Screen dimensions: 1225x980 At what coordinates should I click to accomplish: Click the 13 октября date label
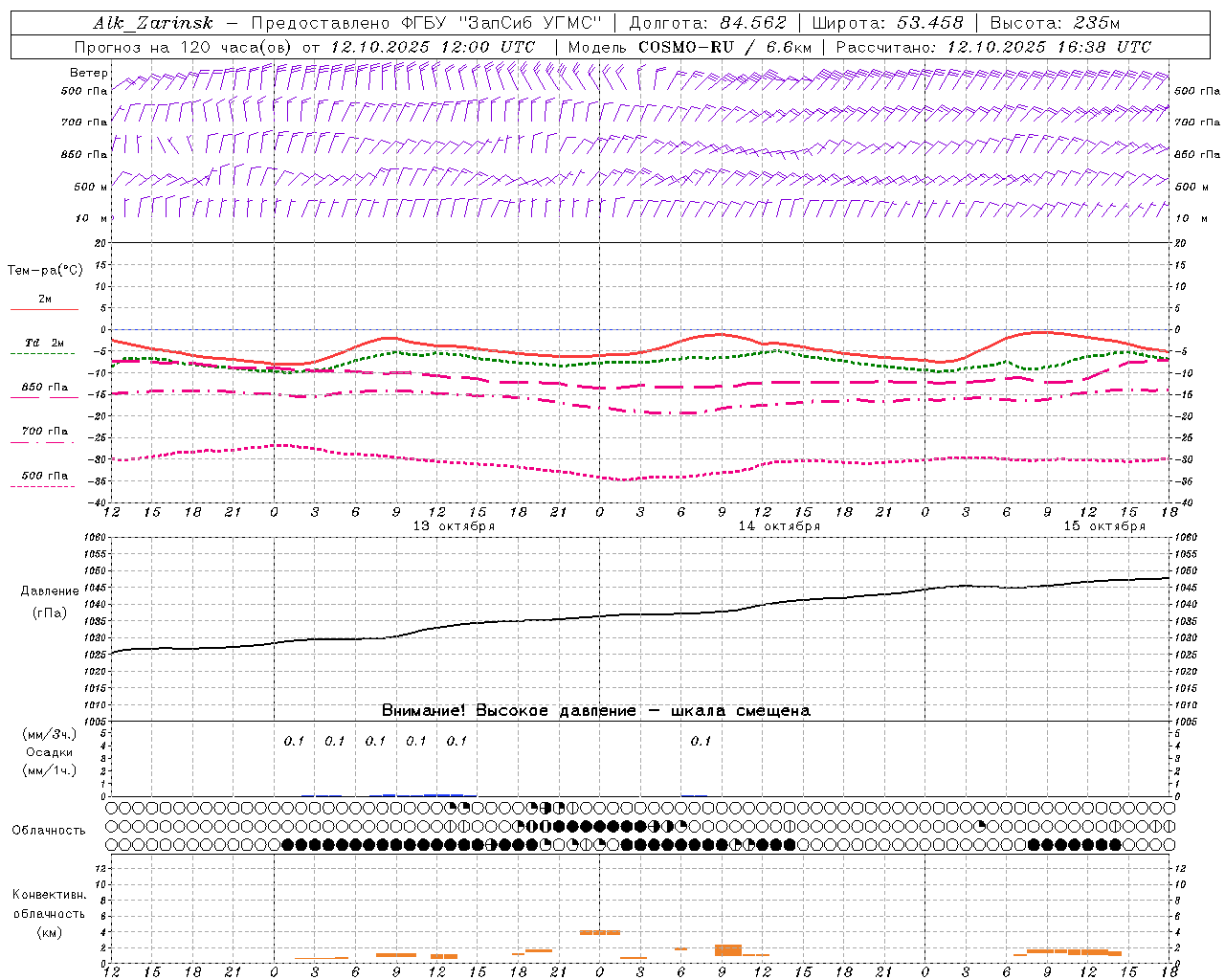click(454, 526)
